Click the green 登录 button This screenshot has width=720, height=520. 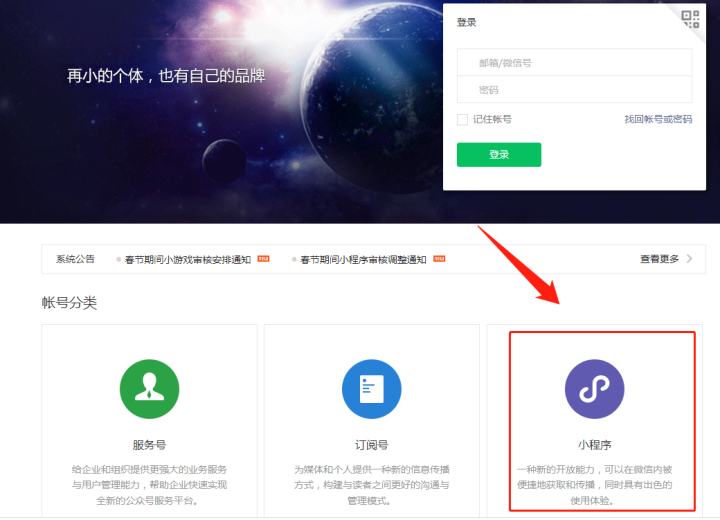click(499, 155)
